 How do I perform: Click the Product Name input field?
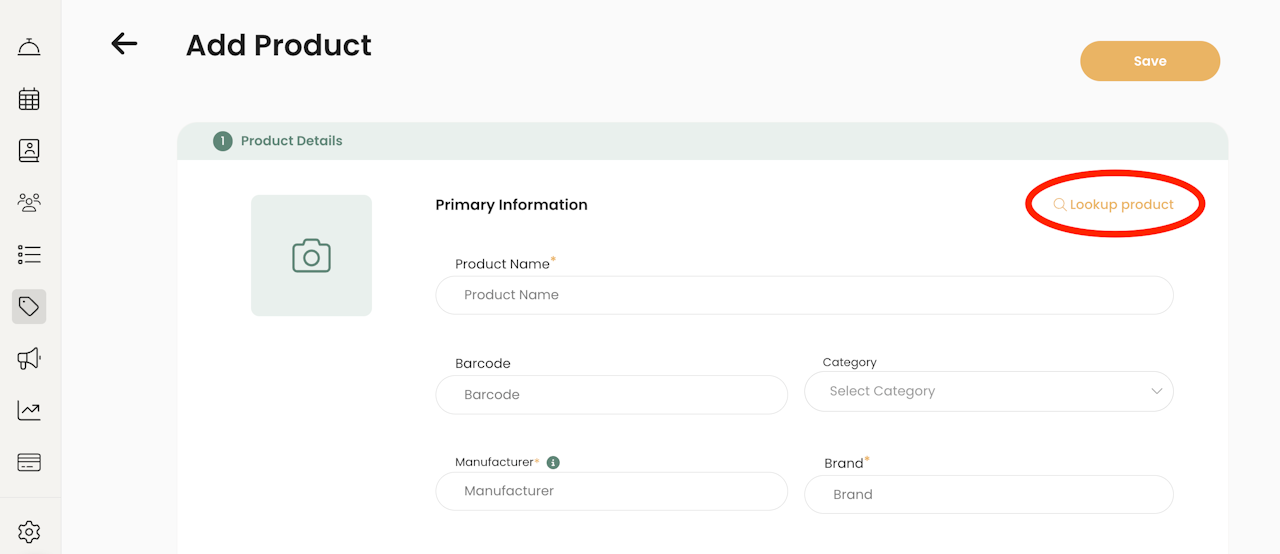click(804, 295)
